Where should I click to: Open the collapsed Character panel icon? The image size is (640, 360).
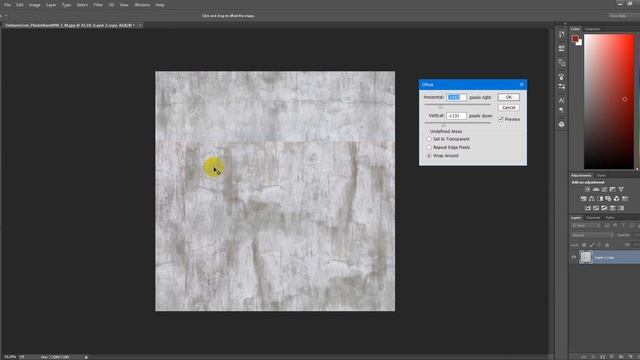click(562, 100)
